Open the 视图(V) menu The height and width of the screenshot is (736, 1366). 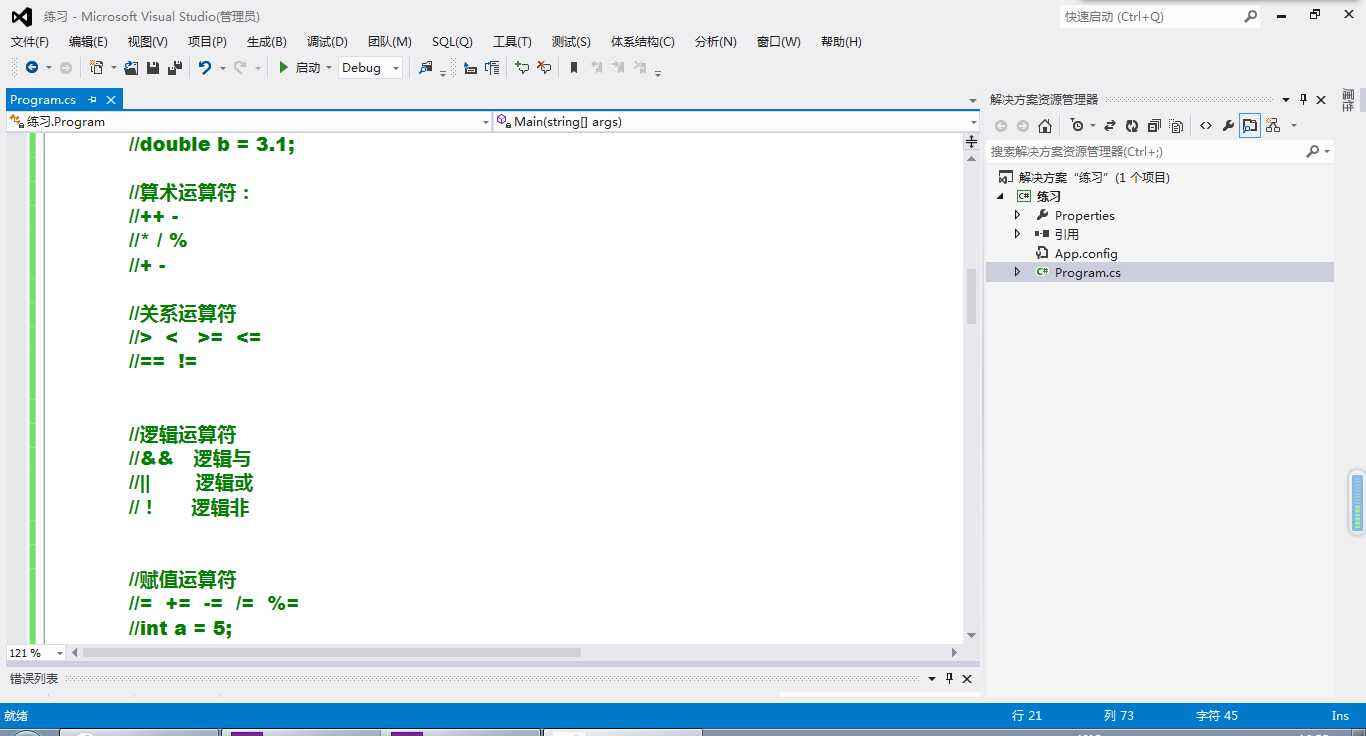[148, 41]
